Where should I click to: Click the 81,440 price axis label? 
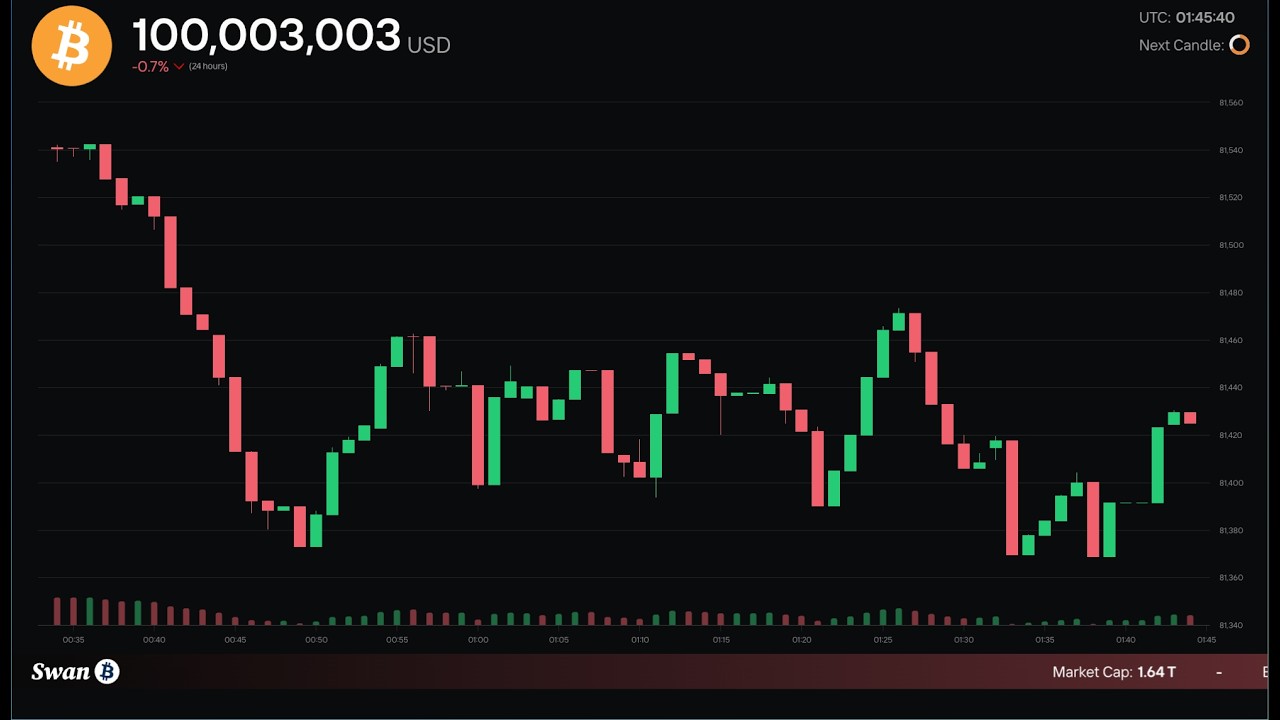click(x=1230, y=388)
